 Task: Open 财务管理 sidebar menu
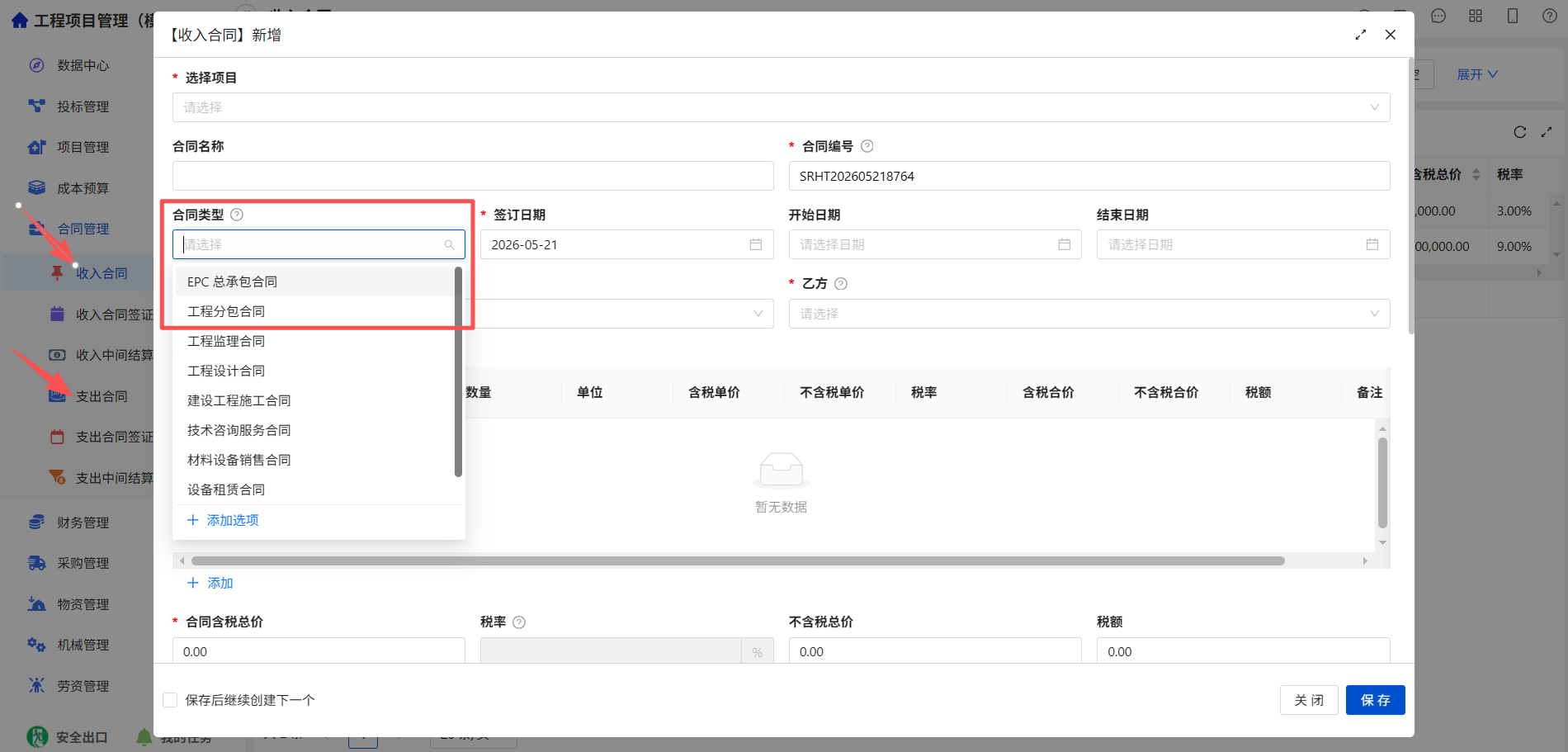[x=83, y=523]
